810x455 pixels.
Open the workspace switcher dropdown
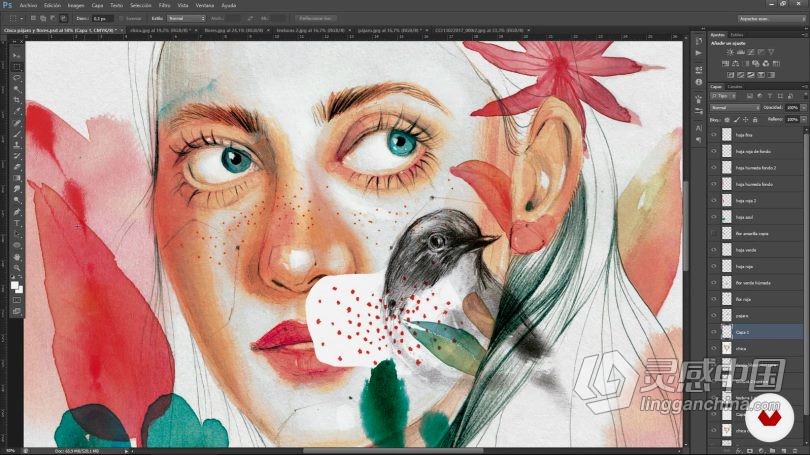pos(771,19)
